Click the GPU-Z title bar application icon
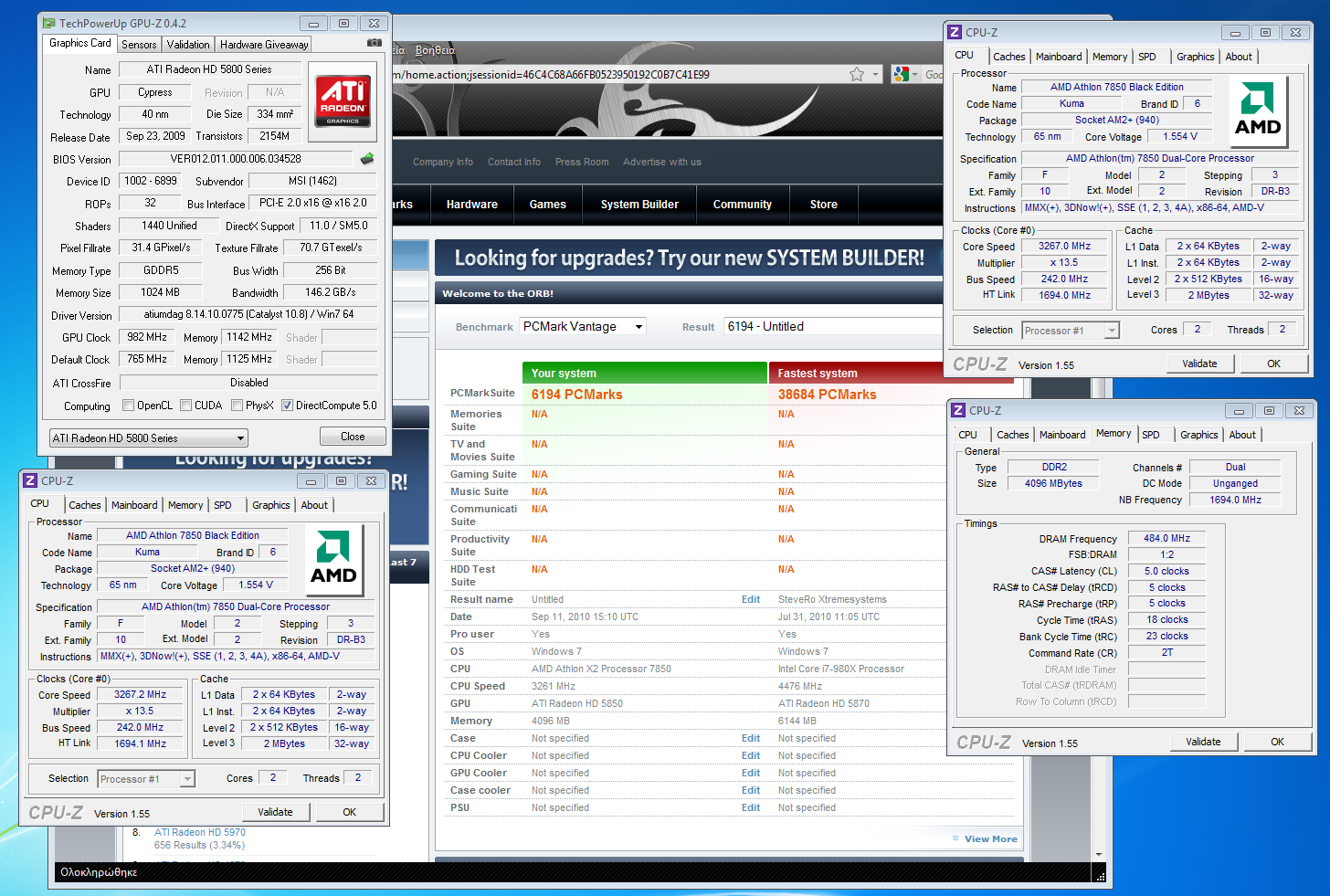Image resolution: width=1330 pixels, height=896 pixels. (x=49, y=23)
